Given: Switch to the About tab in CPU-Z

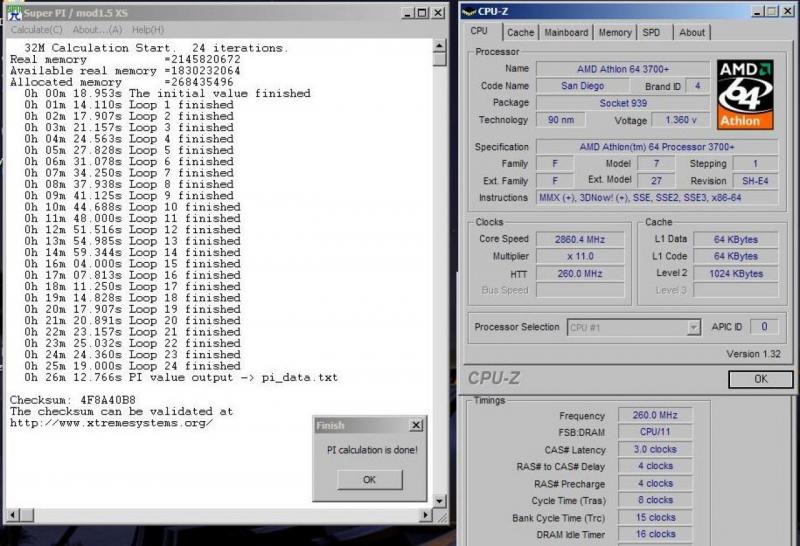Looking at the screenshot, I should (692, 33).
